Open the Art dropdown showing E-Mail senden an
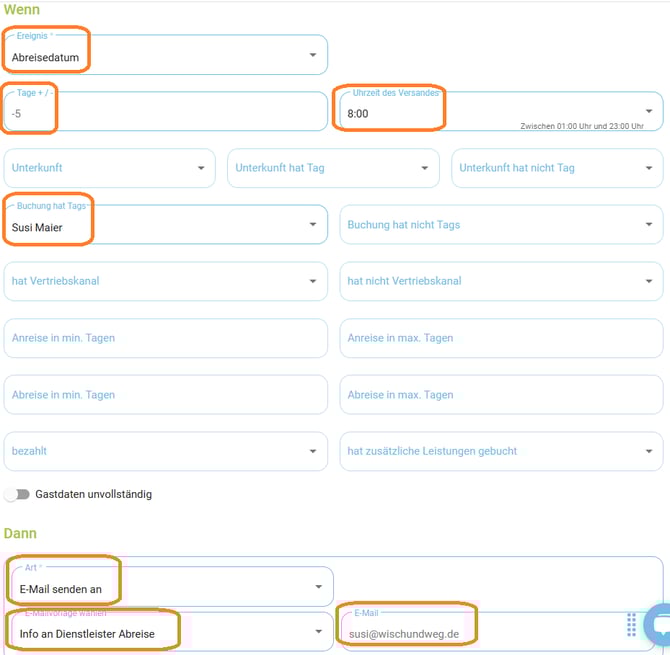 click(170, 588)
